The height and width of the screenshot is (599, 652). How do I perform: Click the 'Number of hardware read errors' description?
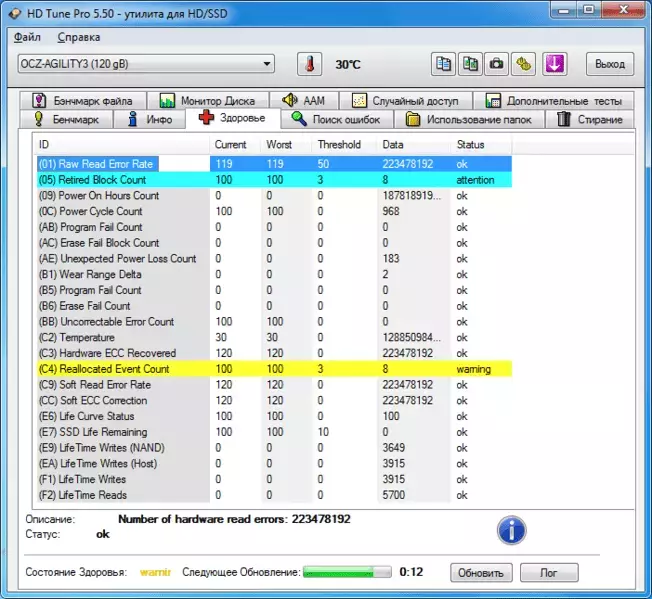point(235,519)
